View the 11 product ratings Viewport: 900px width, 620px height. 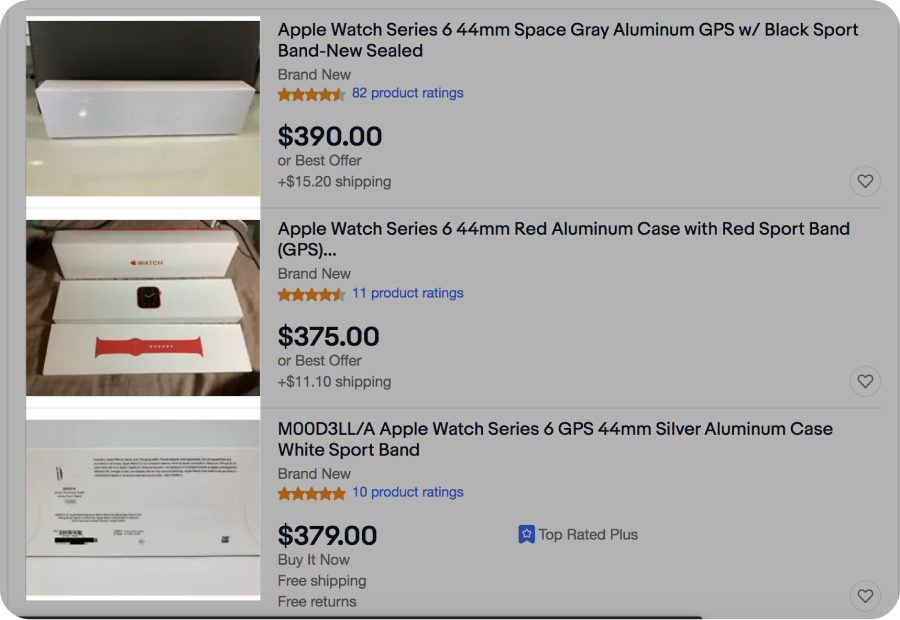pos(407,293)
